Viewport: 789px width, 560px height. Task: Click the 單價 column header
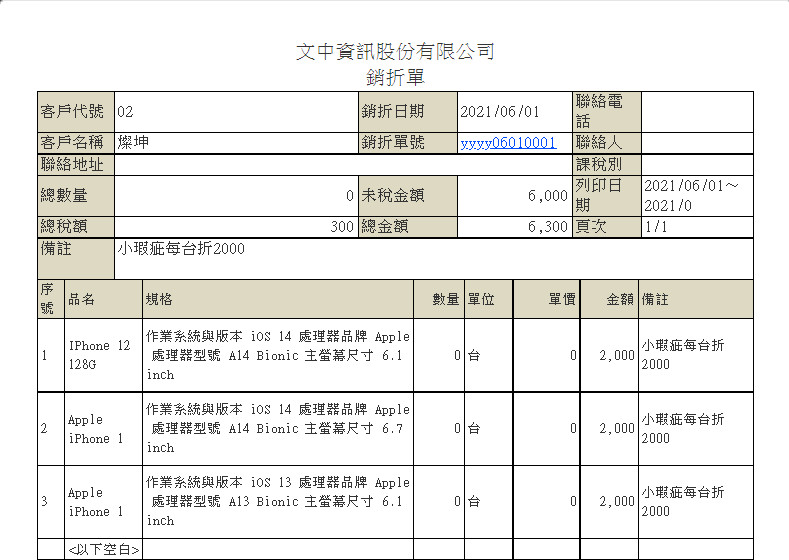pos(561,299)
